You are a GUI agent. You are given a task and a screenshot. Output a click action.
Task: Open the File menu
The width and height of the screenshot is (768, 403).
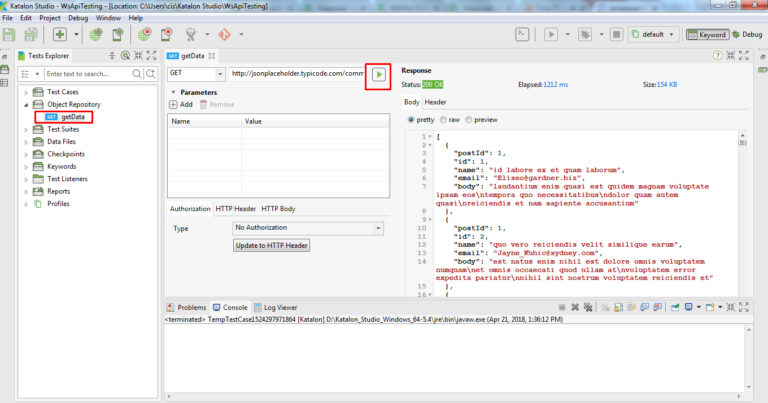7,18
